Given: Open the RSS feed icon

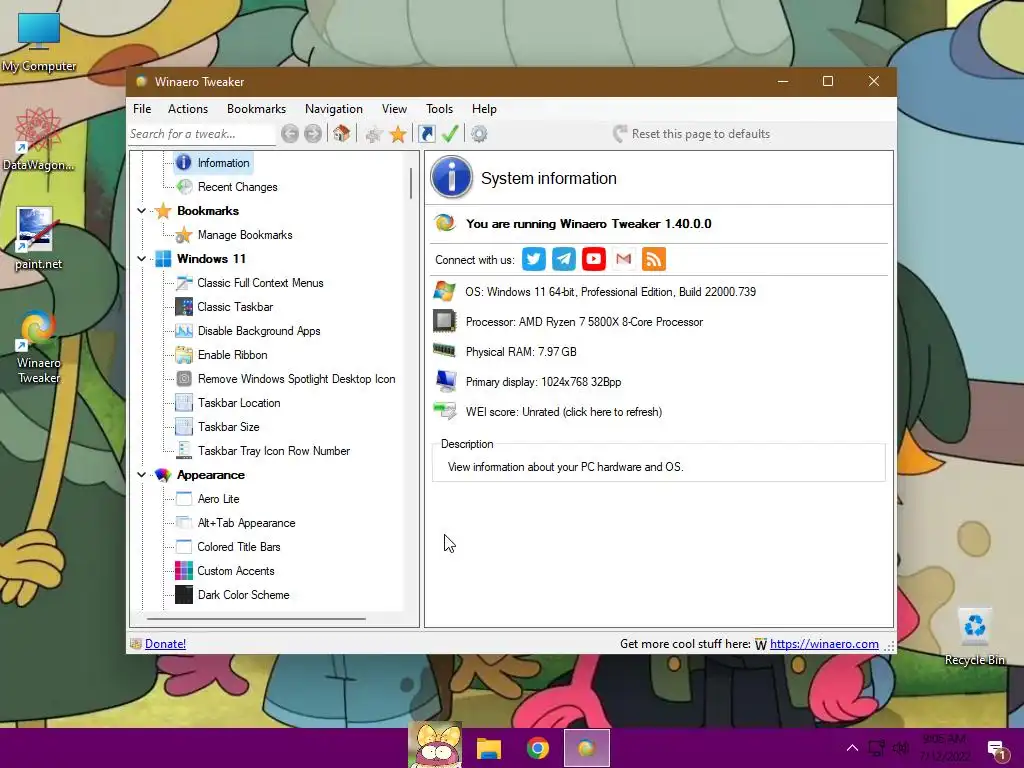Looking at the screenshot, I should (x=654, y=259).
